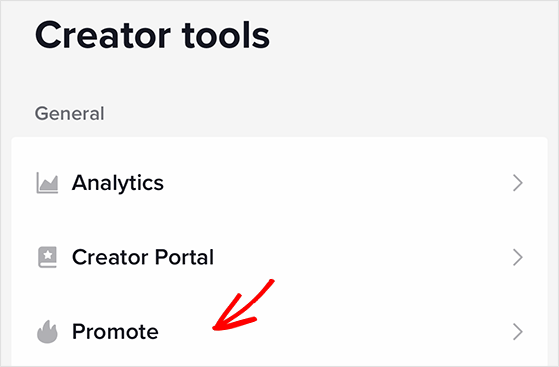Click the word tools in the heading
The width and height of the screenshot is (559, 367).
(226, 35)
